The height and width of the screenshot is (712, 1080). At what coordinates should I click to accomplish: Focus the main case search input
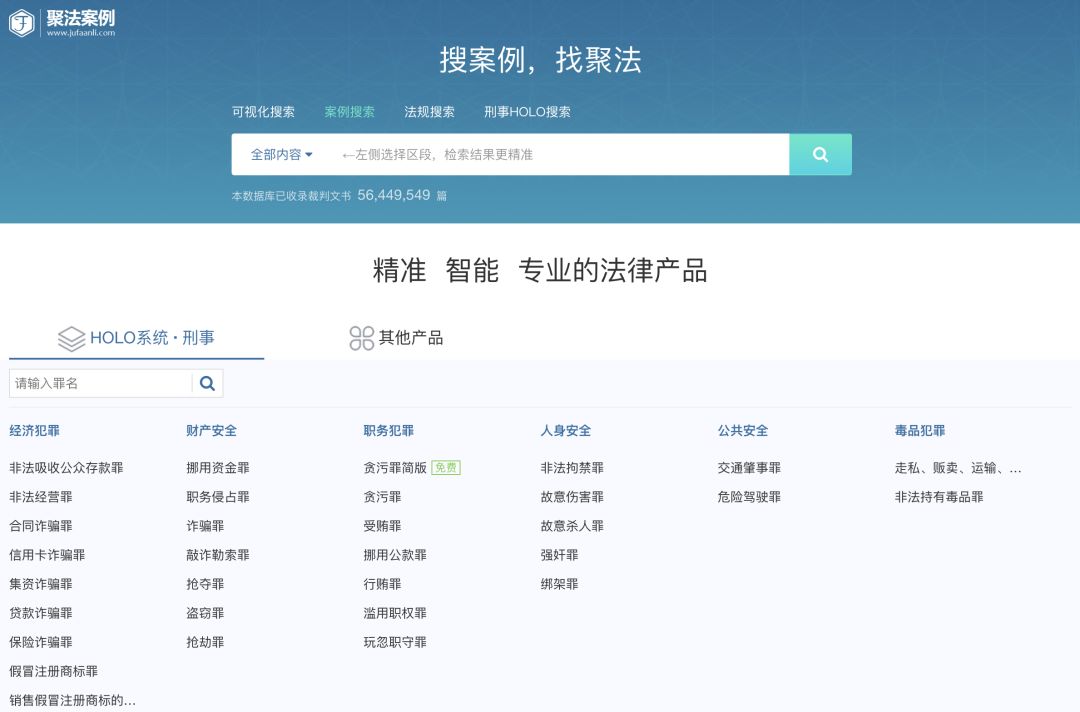pos(561,154)
